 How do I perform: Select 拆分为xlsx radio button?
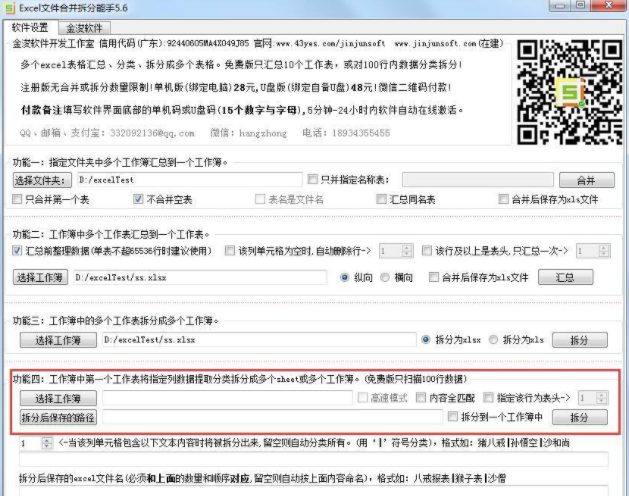426,339
